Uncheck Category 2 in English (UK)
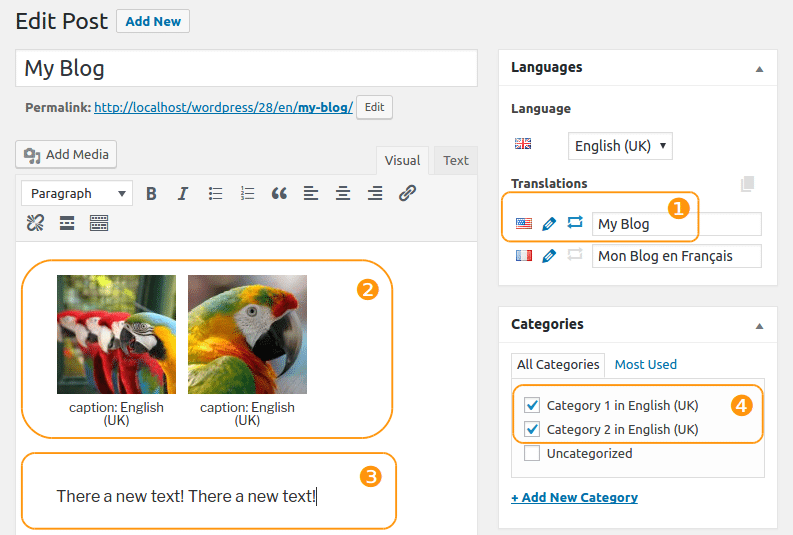 (x=532, y=430)
